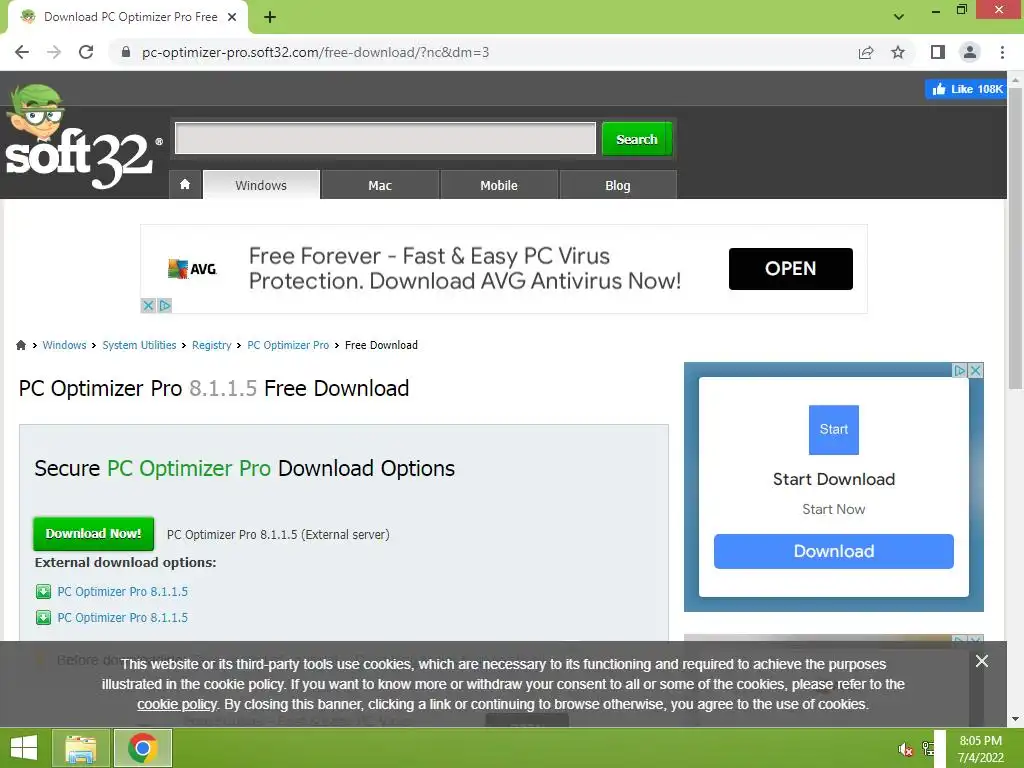Screen dimensions: 1024x768
Task: Open the Windows breadcrumb link
Action: pyautogui.click(x=64, y=345)
